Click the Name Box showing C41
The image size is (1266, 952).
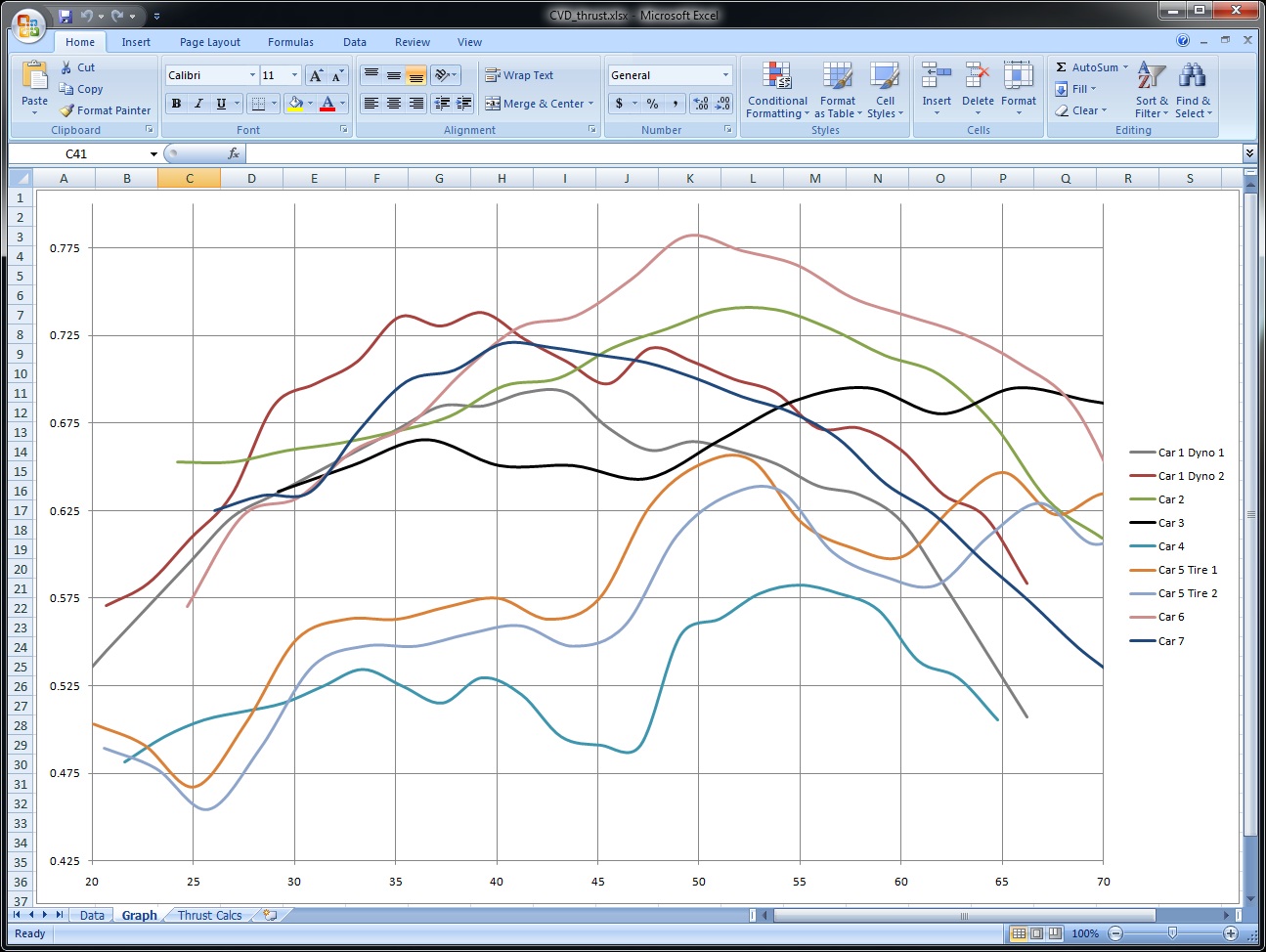coord(77,153)
